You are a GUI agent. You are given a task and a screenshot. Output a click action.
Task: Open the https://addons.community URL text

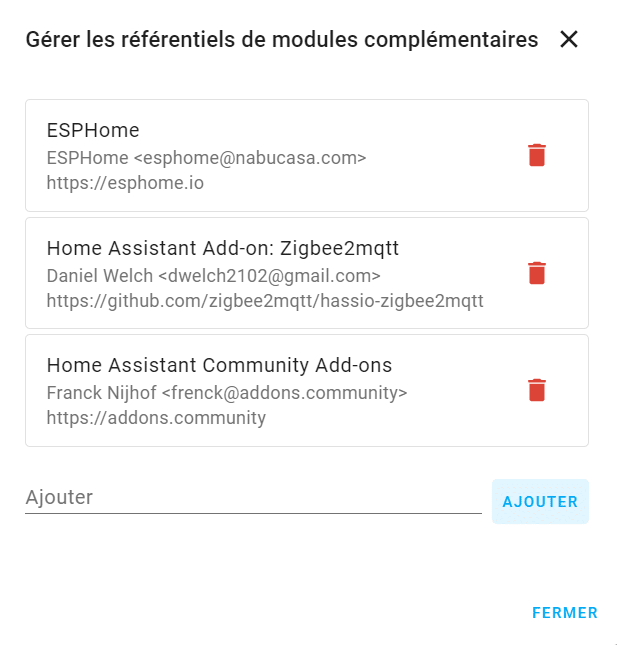pos(156,418)
